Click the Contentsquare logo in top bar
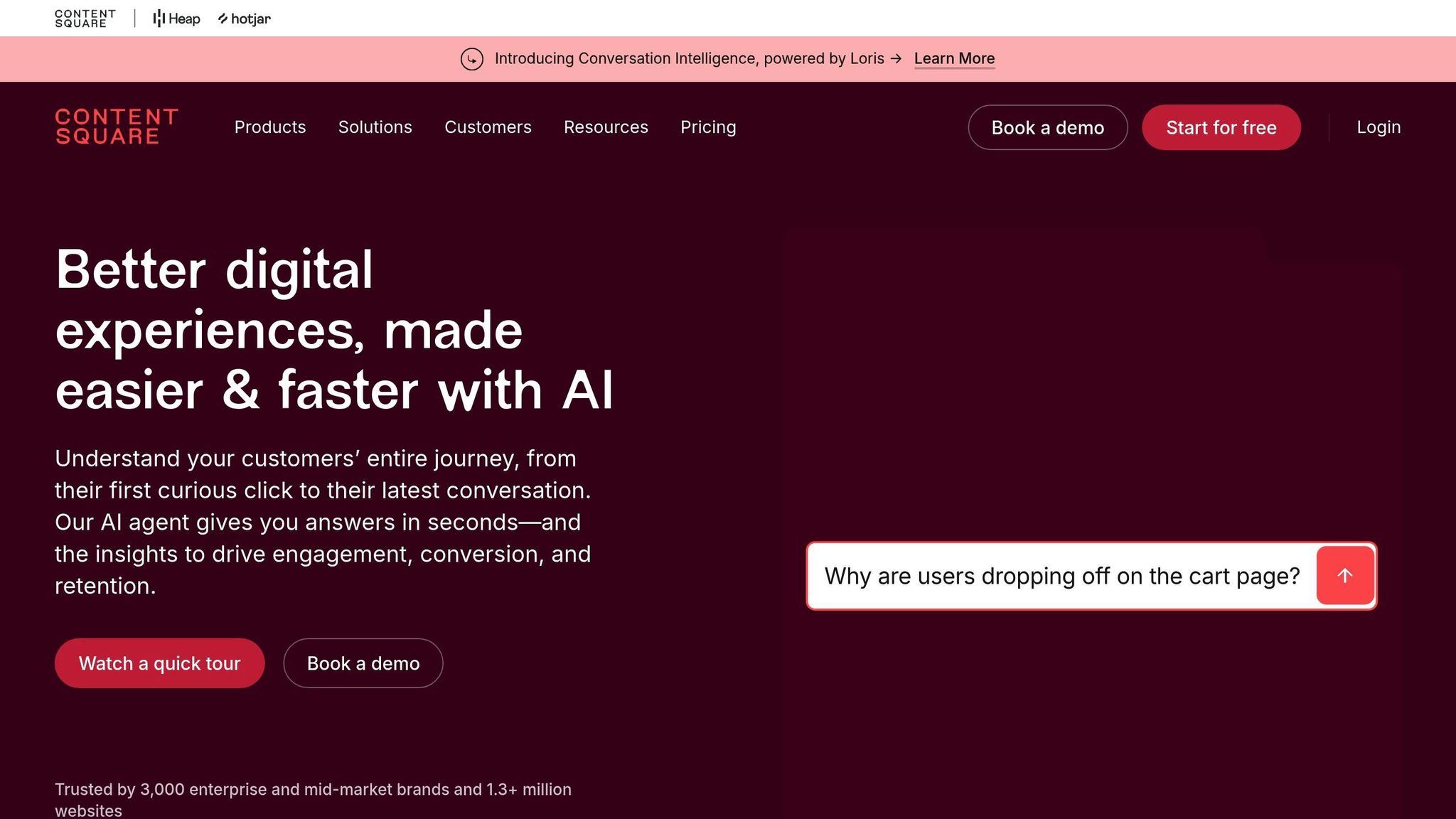Screen dimensions: 1456x819 click(x=85, y=18)
